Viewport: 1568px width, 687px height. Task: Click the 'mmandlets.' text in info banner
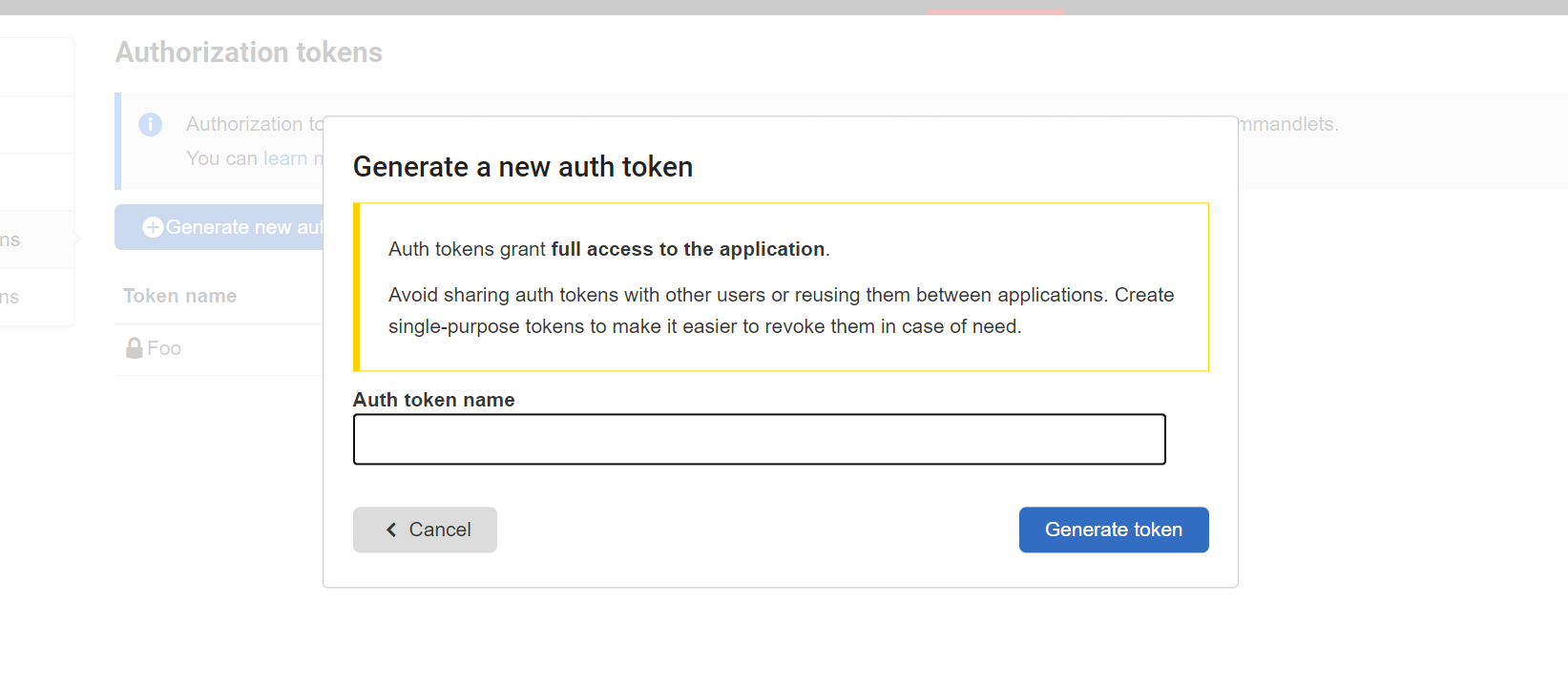pyautogui.click(x=1288, y=124)
